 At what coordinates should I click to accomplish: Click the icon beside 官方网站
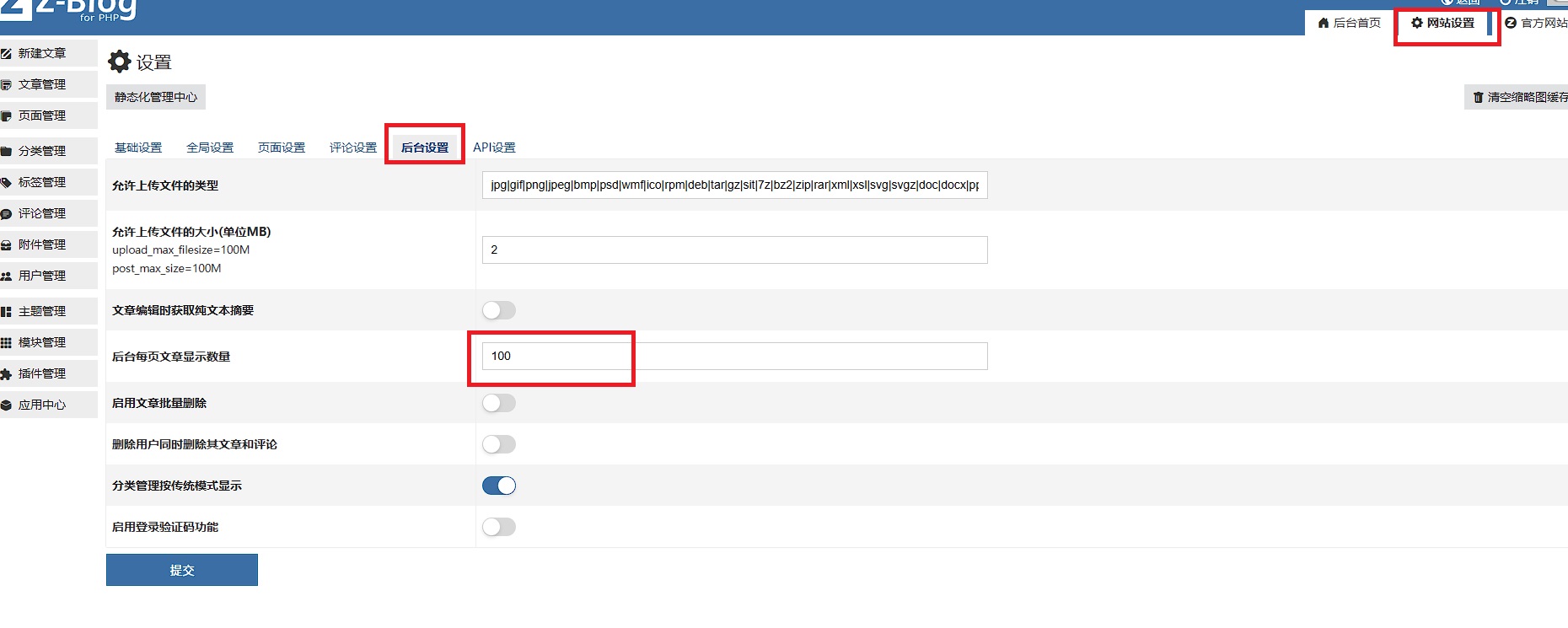point(1511,23)
